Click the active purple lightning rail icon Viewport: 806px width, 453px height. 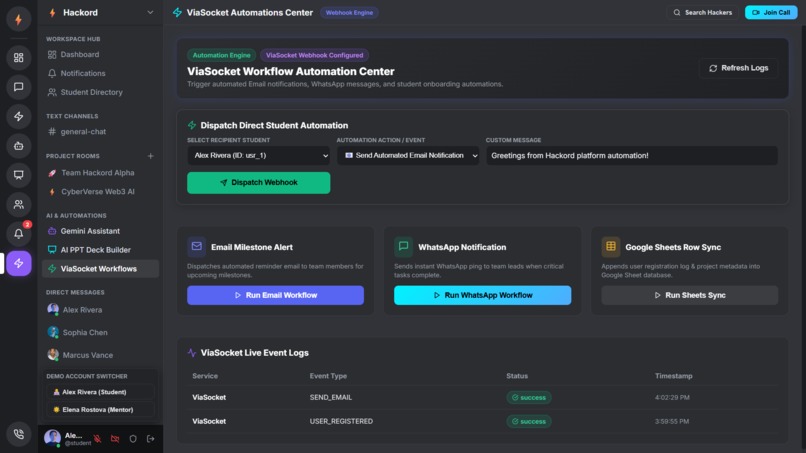coord(19,263)
